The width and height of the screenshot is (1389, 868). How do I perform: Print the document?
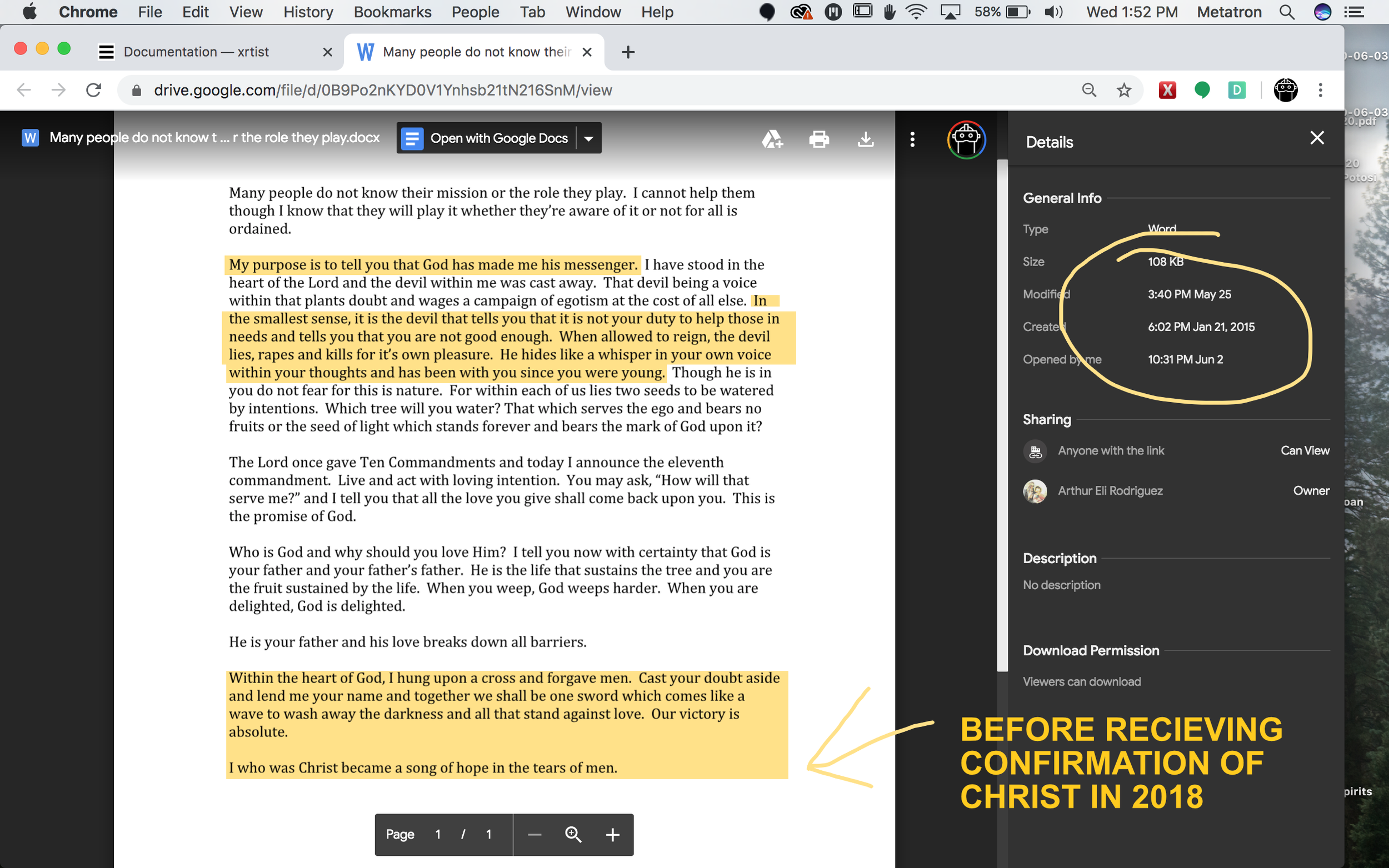tap(819, 139)
